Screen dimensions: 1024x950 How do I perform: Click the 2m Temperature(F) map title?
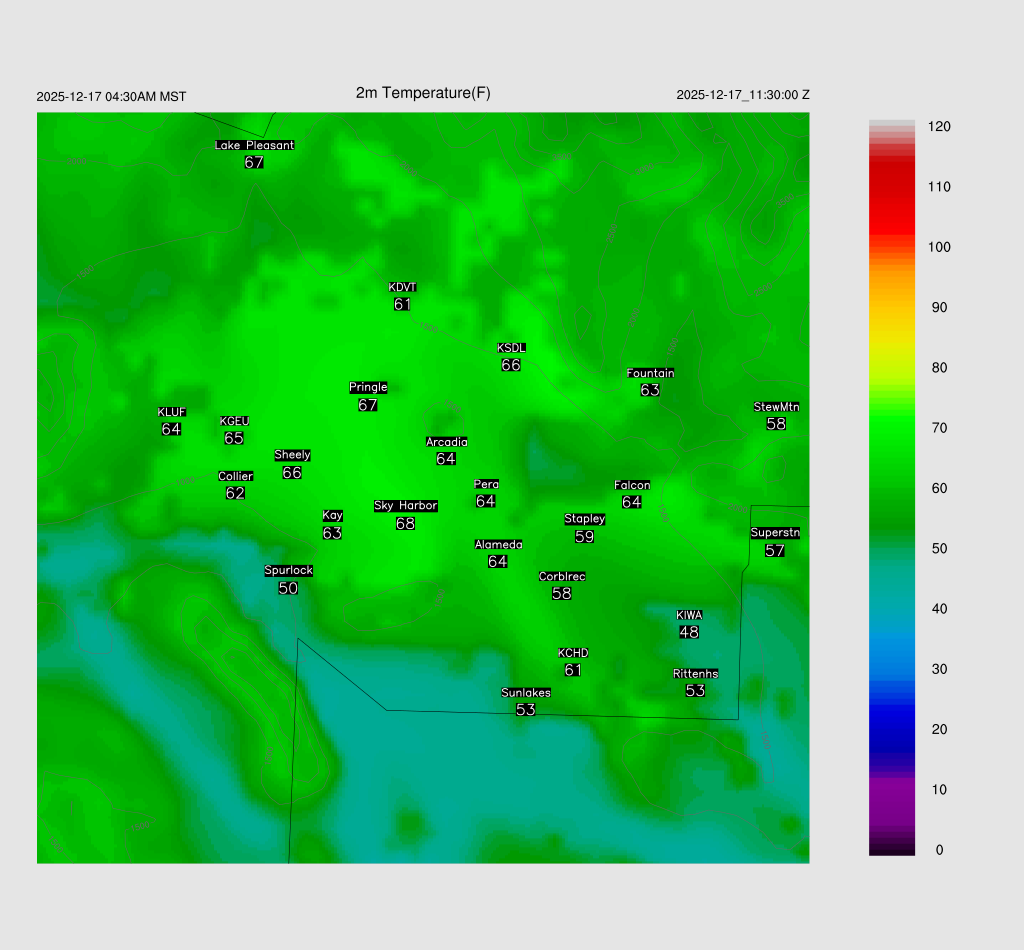click(423, 93)
